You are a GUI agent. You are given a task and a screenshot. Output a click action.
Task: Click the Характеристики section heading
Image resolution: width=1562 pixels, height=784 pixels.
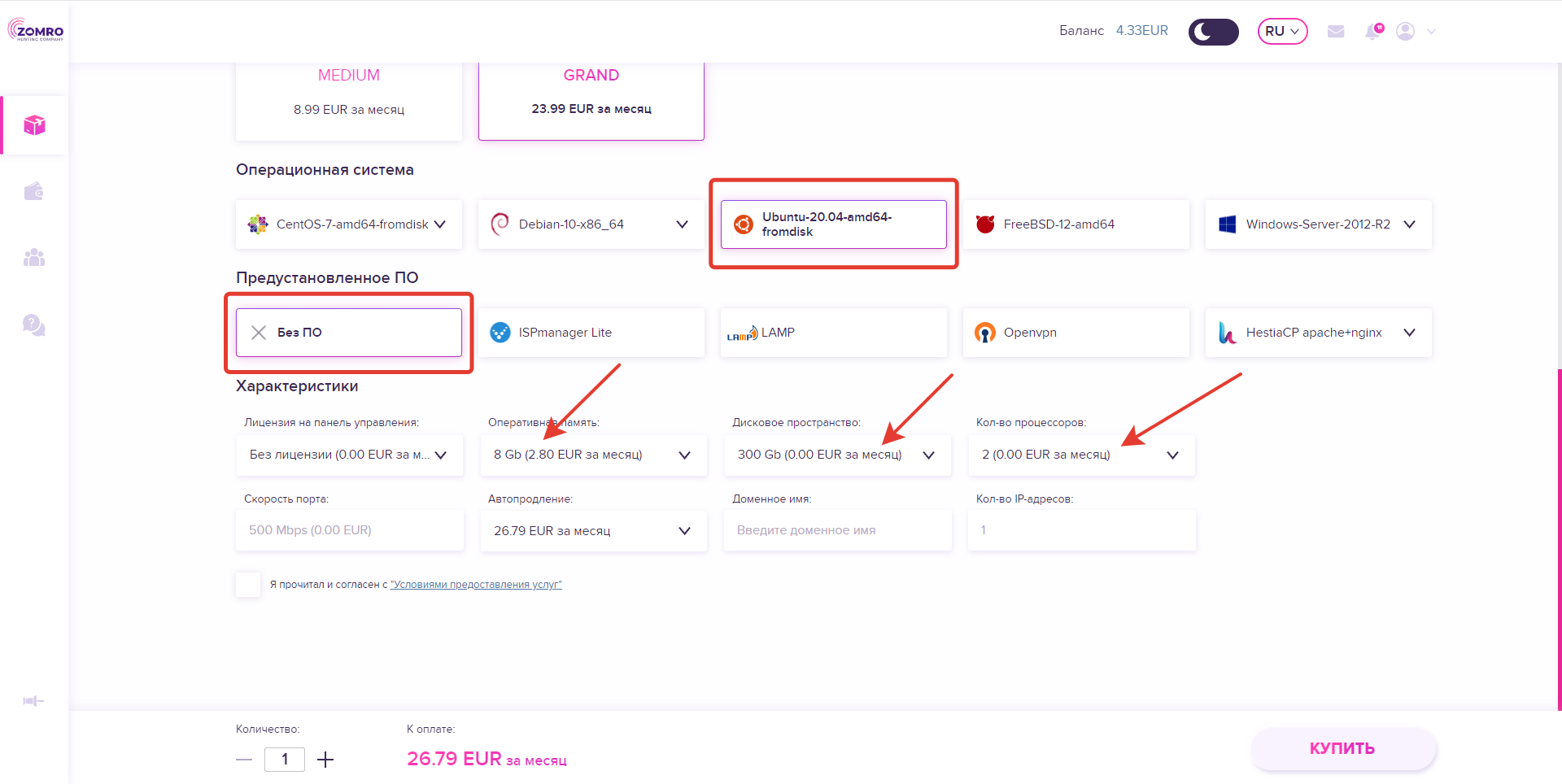coord(297,386)
